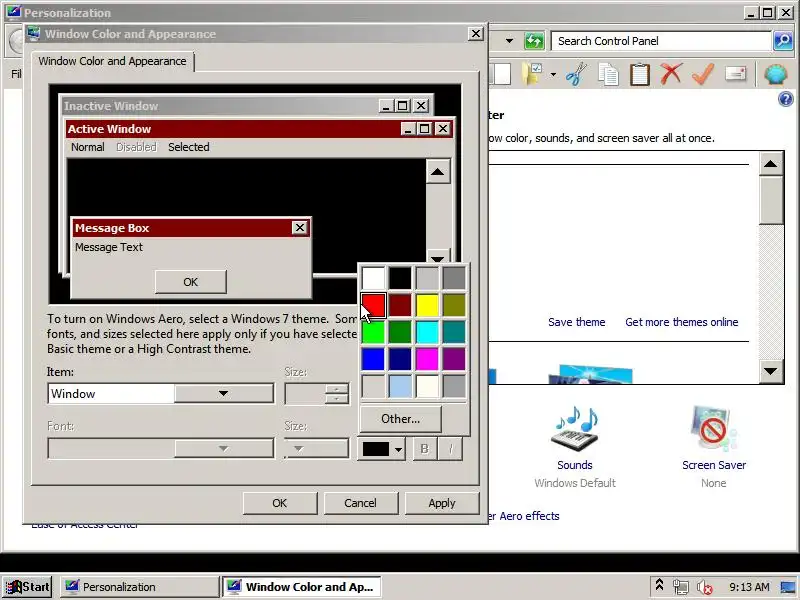This screenshot has width=800, height=600.
Task: Click the system clock showing 9:13 AM
Action: 749,587
